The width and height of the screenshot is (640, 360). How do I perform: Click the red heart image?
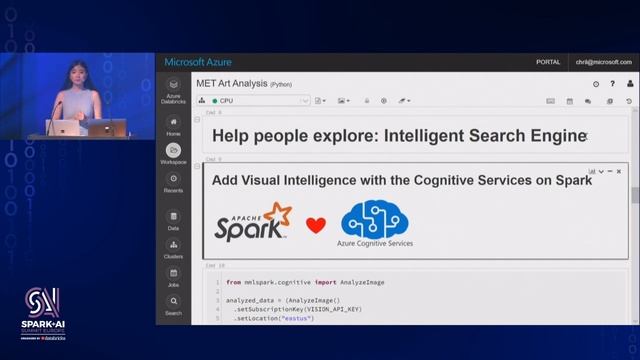click(316, 225)
